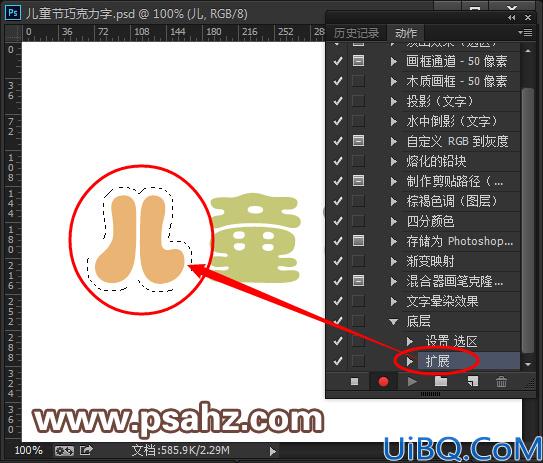Create a new action
Image resolution: width=543 pixels, height=463 pixels.
[x=473, y=381]
